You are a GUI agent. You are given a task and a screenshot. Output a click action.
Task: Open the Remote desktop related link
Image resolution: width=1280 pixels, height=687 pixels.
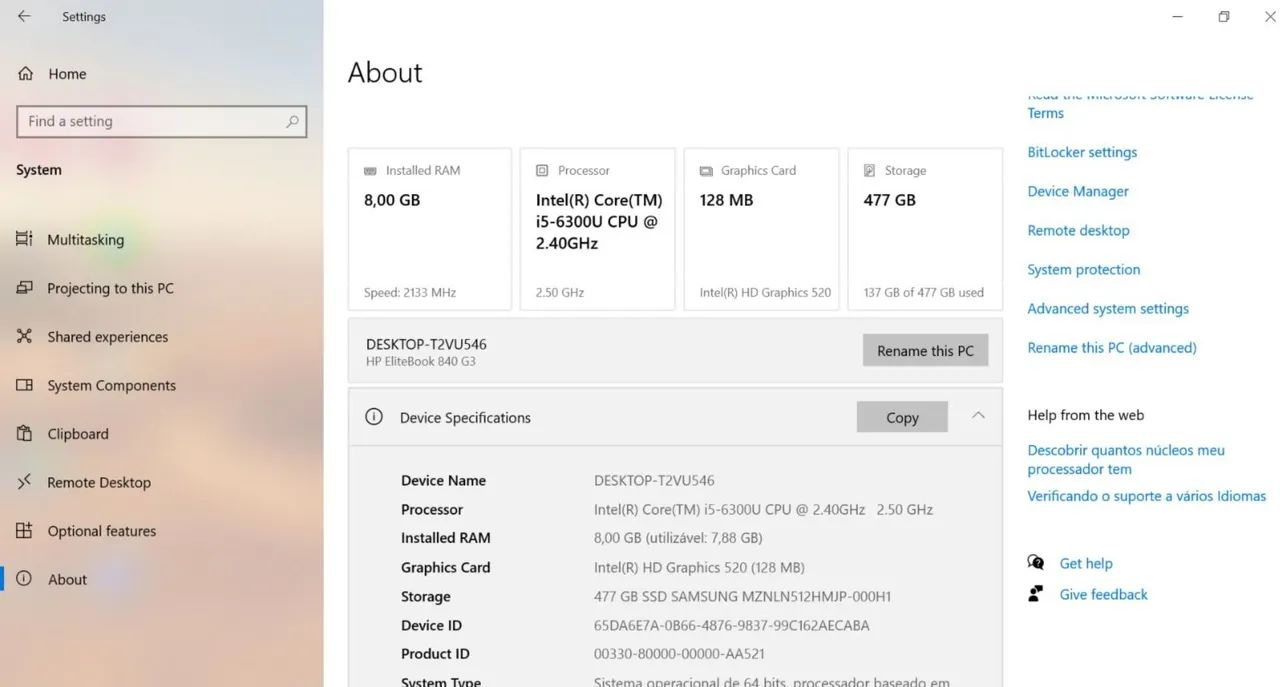[x=1078, y=230]
